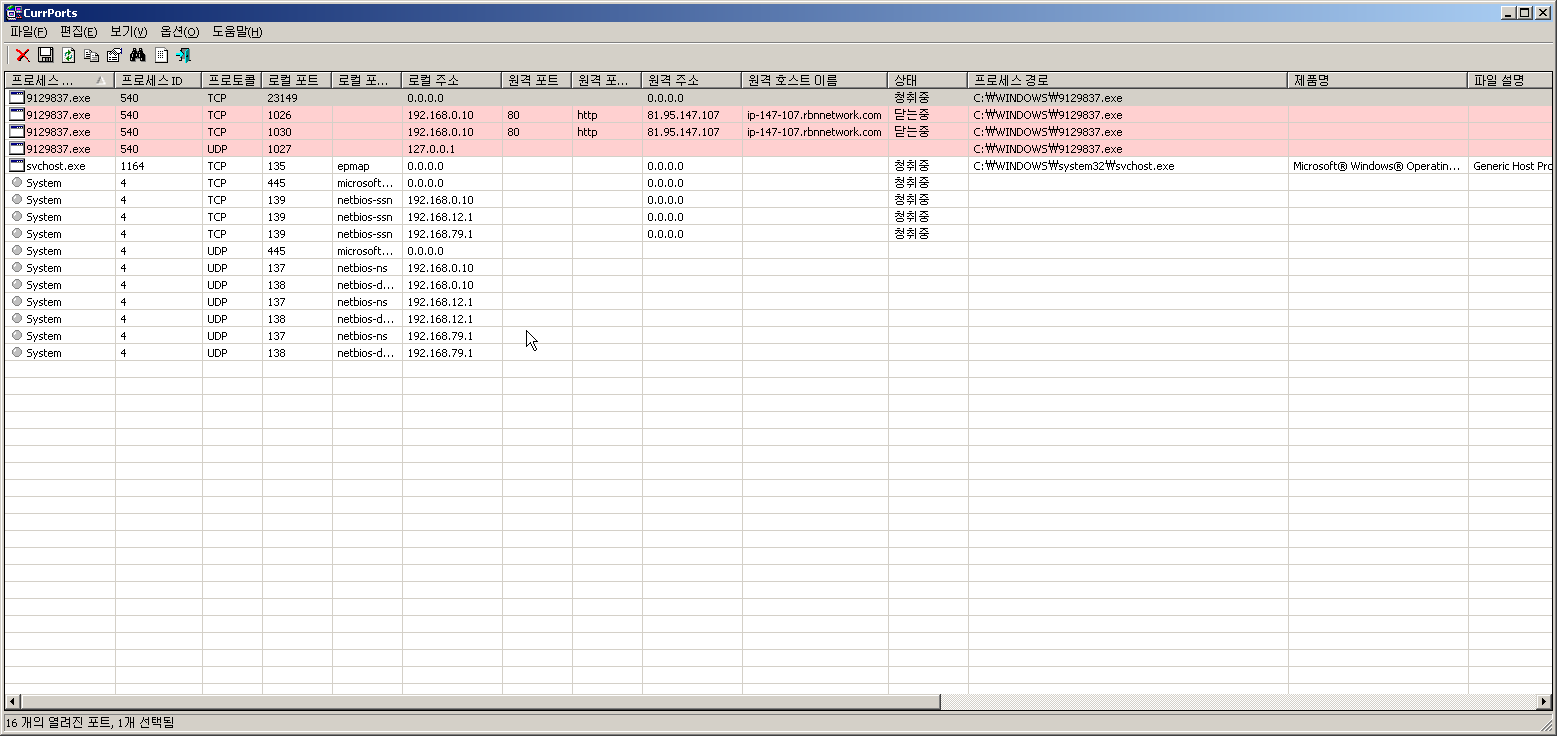1557x736 pixels.
Task: Sort by the 로컬 주소 column header
Action: tap(451, 80)
